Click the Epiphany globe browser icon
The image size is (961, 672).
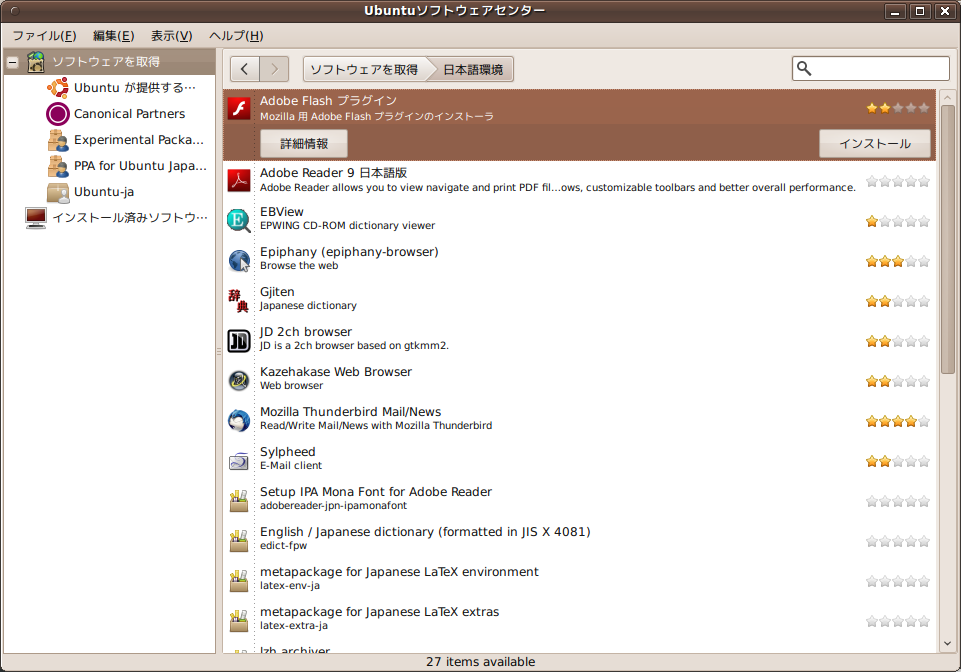239,261
